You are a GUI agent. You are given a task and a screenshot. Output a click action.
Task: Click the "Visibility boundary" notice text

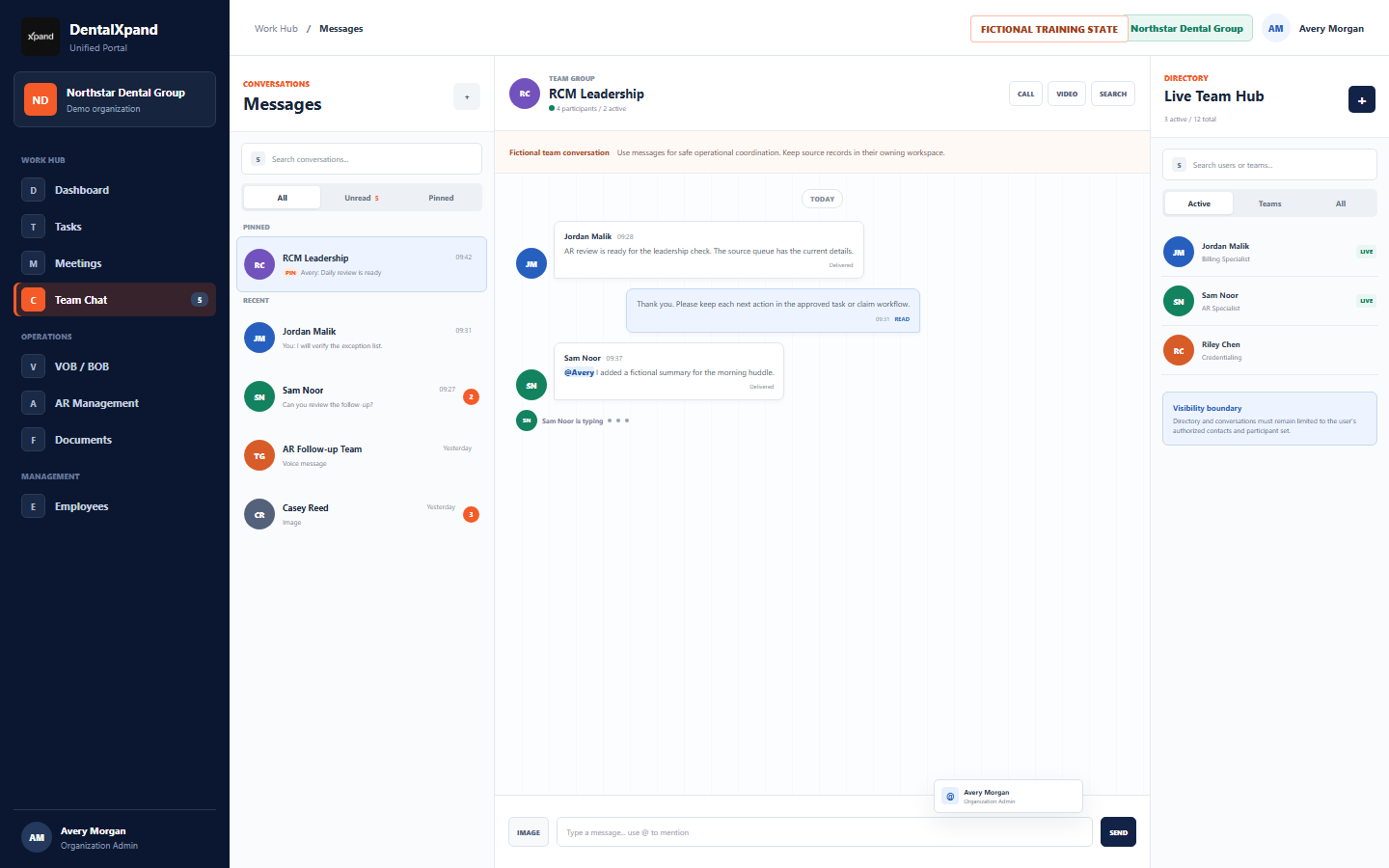pyautogui.click(x=1207, y=408)
